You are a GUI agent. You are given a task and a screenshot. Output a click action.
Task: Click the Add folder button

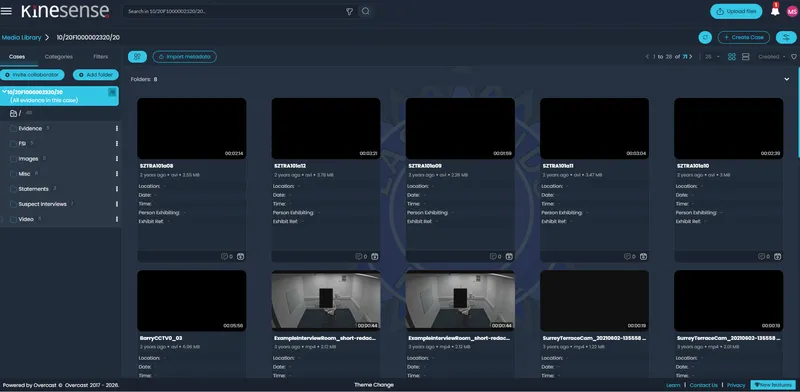(x=95, y=75)
